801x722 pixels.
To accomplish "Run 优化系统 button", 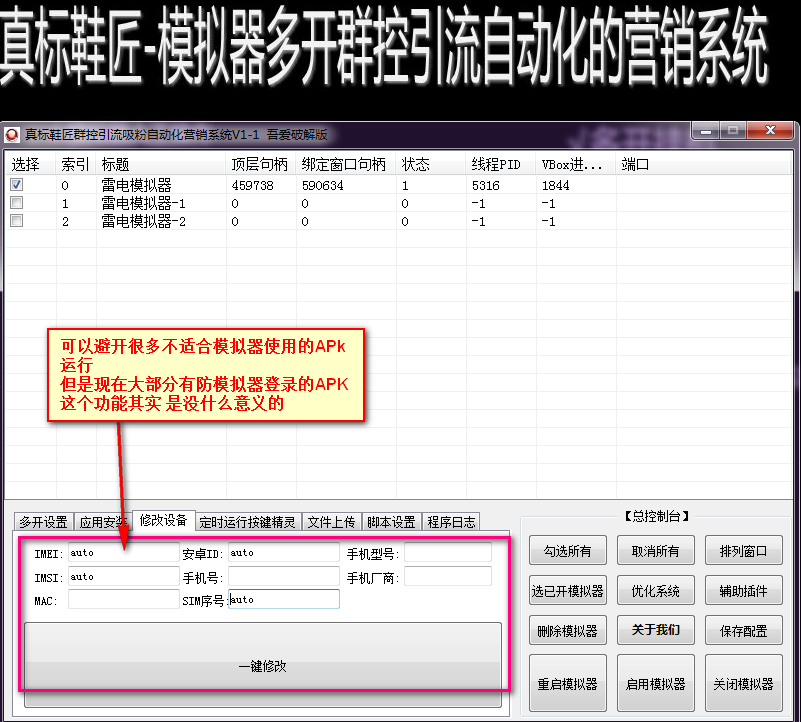I will tap(655, 590).
